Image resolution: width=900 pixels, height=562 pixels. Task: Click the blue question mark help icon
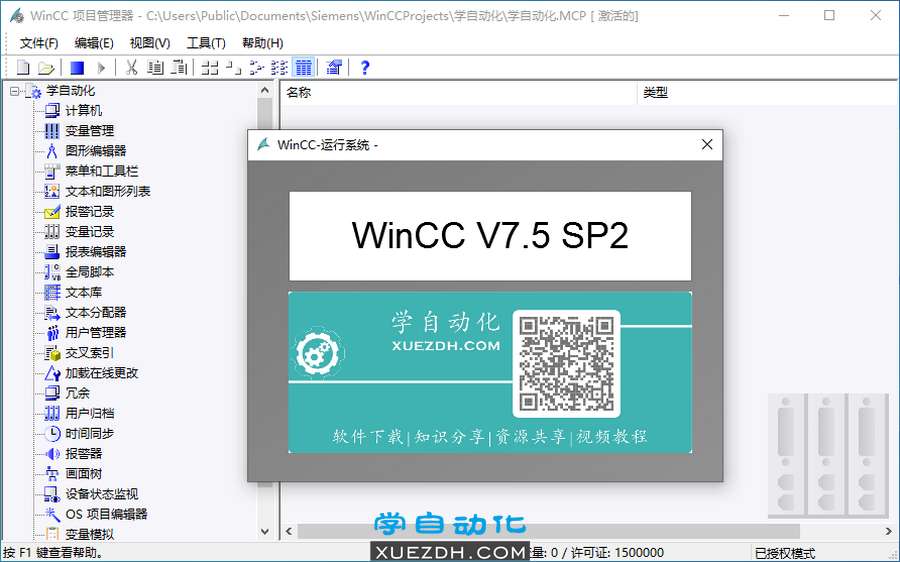(364, 68)
